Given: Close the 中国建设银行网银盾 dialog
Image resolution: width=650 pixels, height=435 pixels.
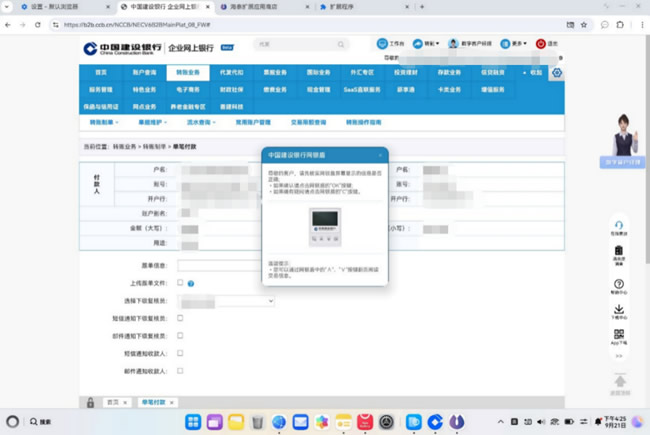Looking at the screenshot, I should (x=380, y=156).
